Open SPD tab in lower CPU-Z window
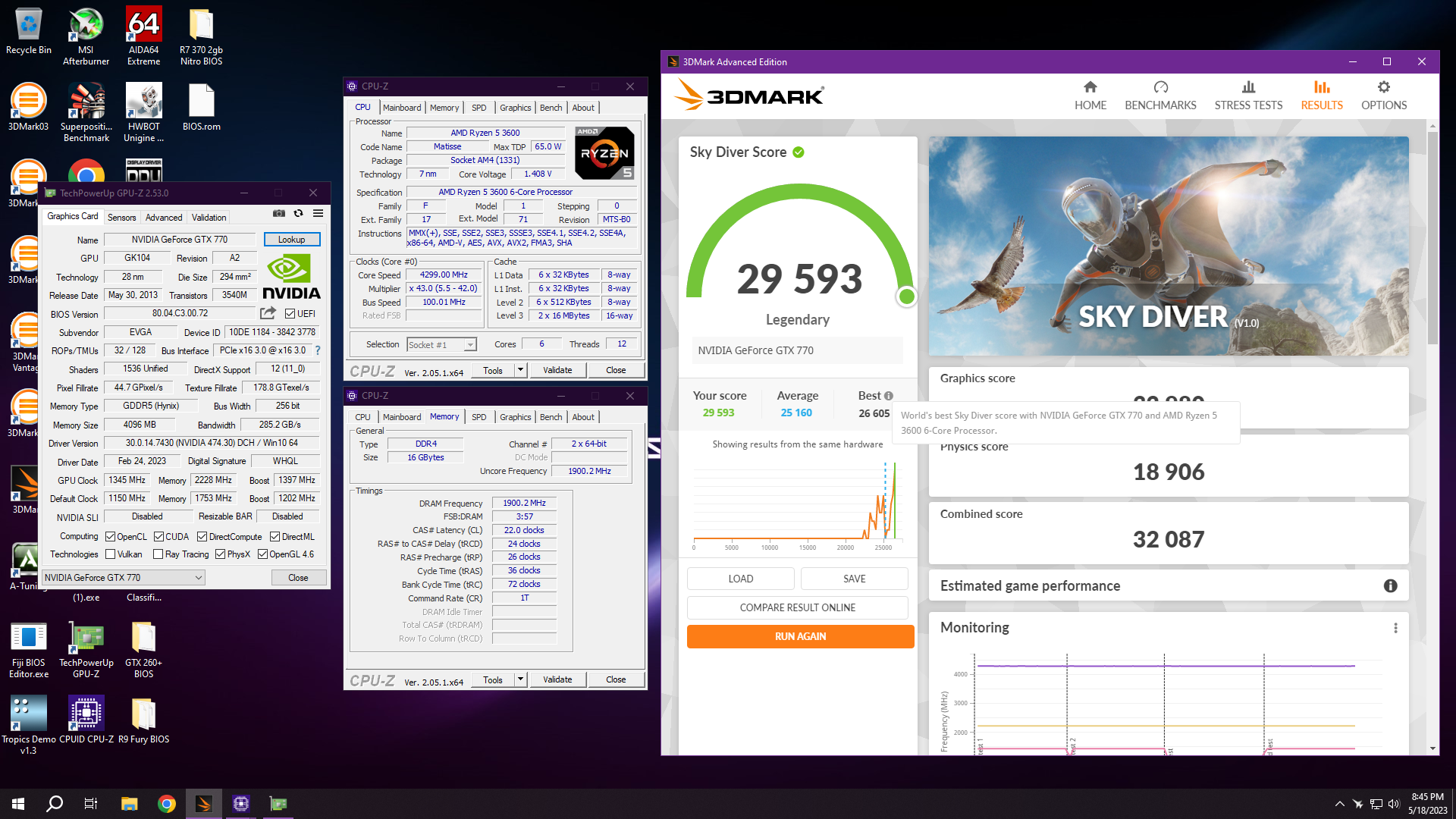This screenshot has height=819, width=1456. pyautogui.click(x=479, y=417)
